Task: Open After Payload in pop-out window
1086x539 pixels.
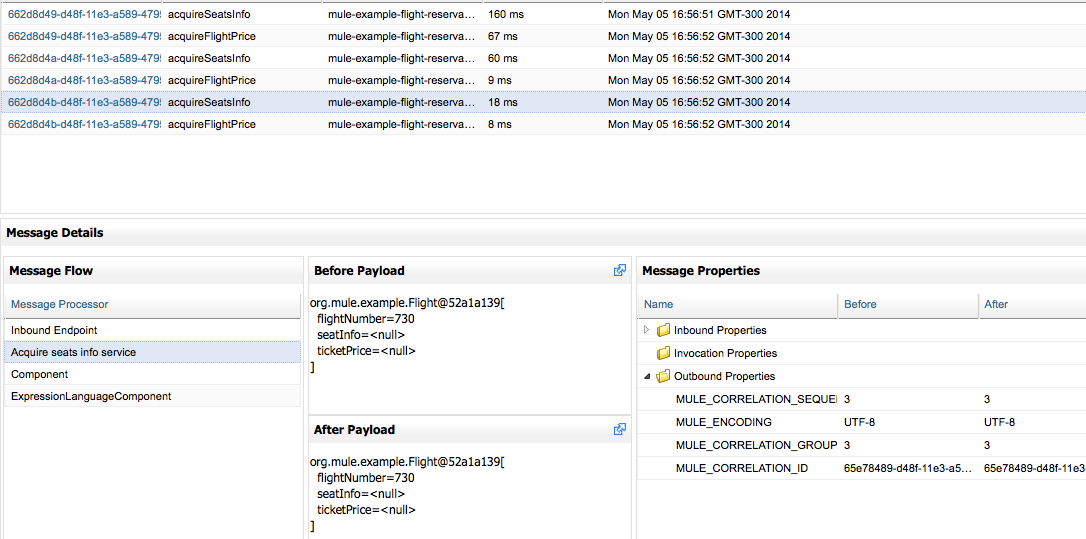Action: [x=620, y=429]
